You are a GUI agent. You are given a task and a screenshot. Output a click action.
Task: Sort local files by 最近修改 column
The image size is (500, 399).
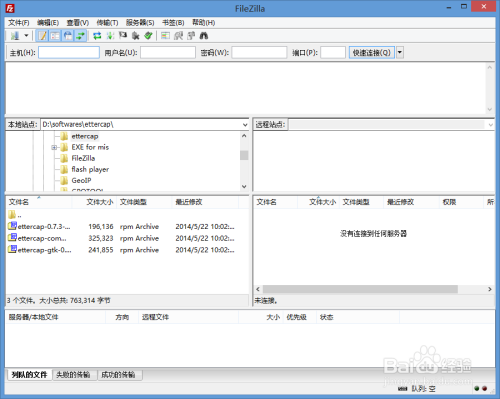click(205, 202)
